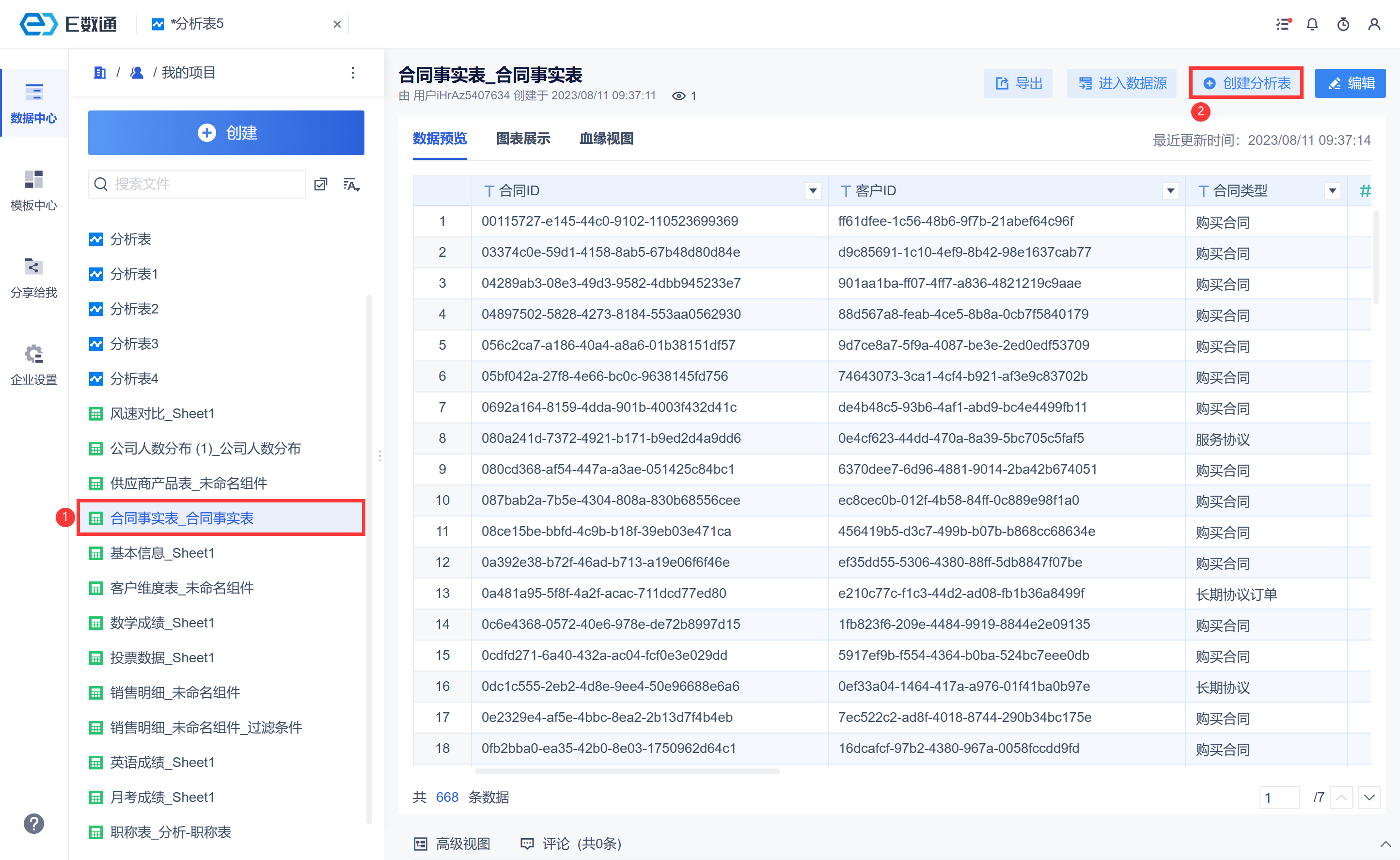The width and height of the screenshot is (1400, 860).
Task: Open the 客户ID column dropdown arrow
Action: tap(1170, 191)
